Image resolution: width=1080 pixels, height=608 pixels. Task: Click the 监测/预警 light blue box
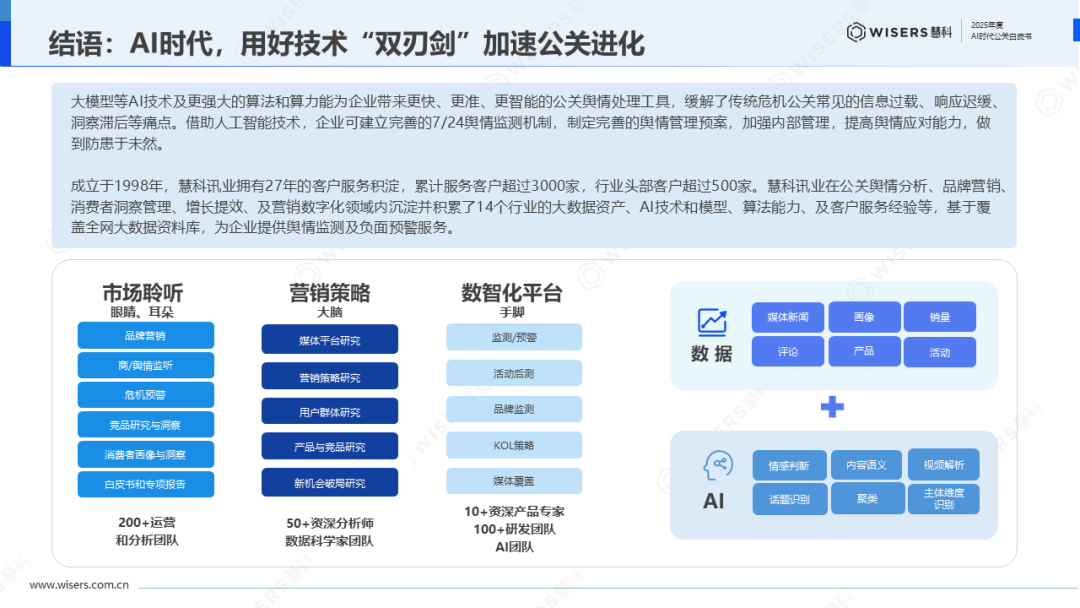coord(514,338)
